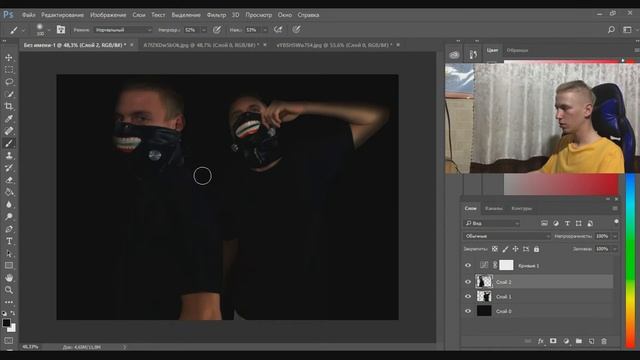Select the Eyedropper tool
Screen dimensions: 640x360
pyautogui.click(x=9, y=119)
